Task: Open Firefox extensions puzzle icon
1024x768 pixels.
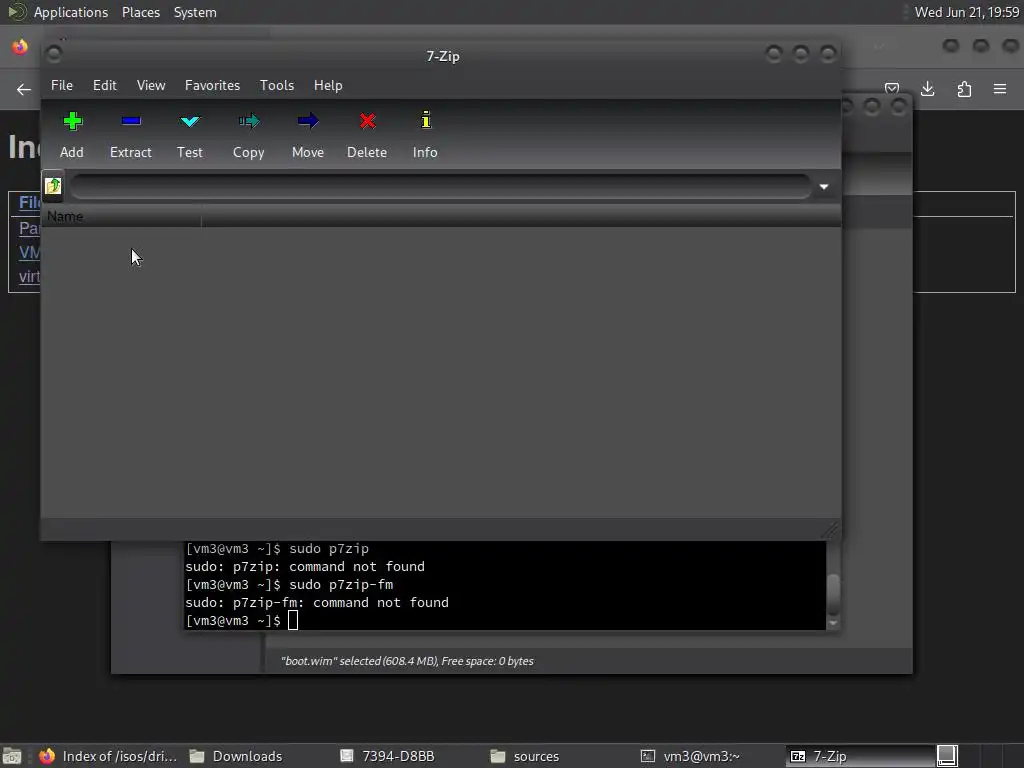Action: point(964,89)
